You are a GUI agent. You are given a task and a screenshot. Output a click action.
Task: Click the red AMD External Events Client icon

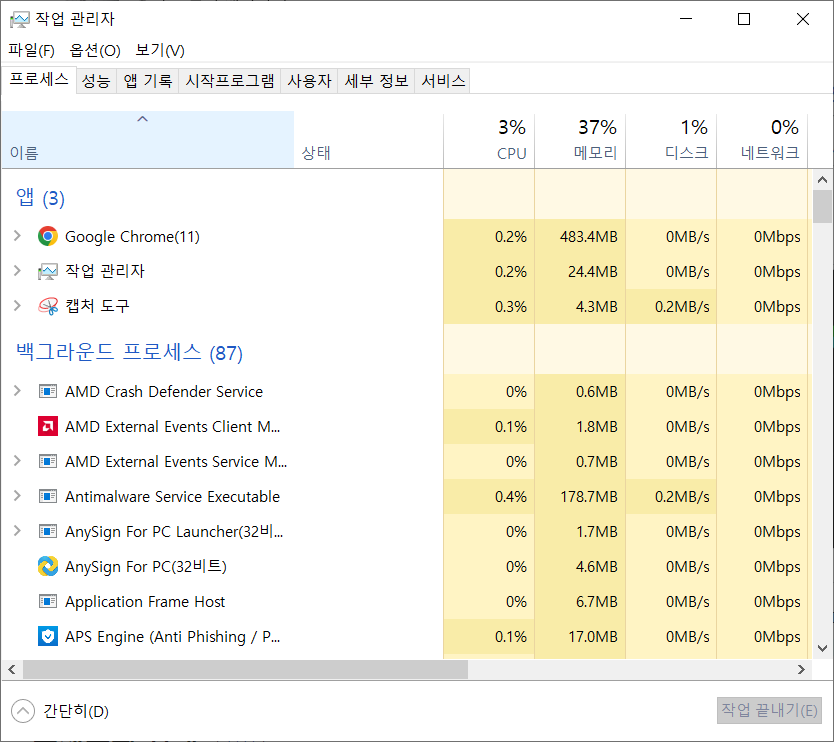[48, 427]
